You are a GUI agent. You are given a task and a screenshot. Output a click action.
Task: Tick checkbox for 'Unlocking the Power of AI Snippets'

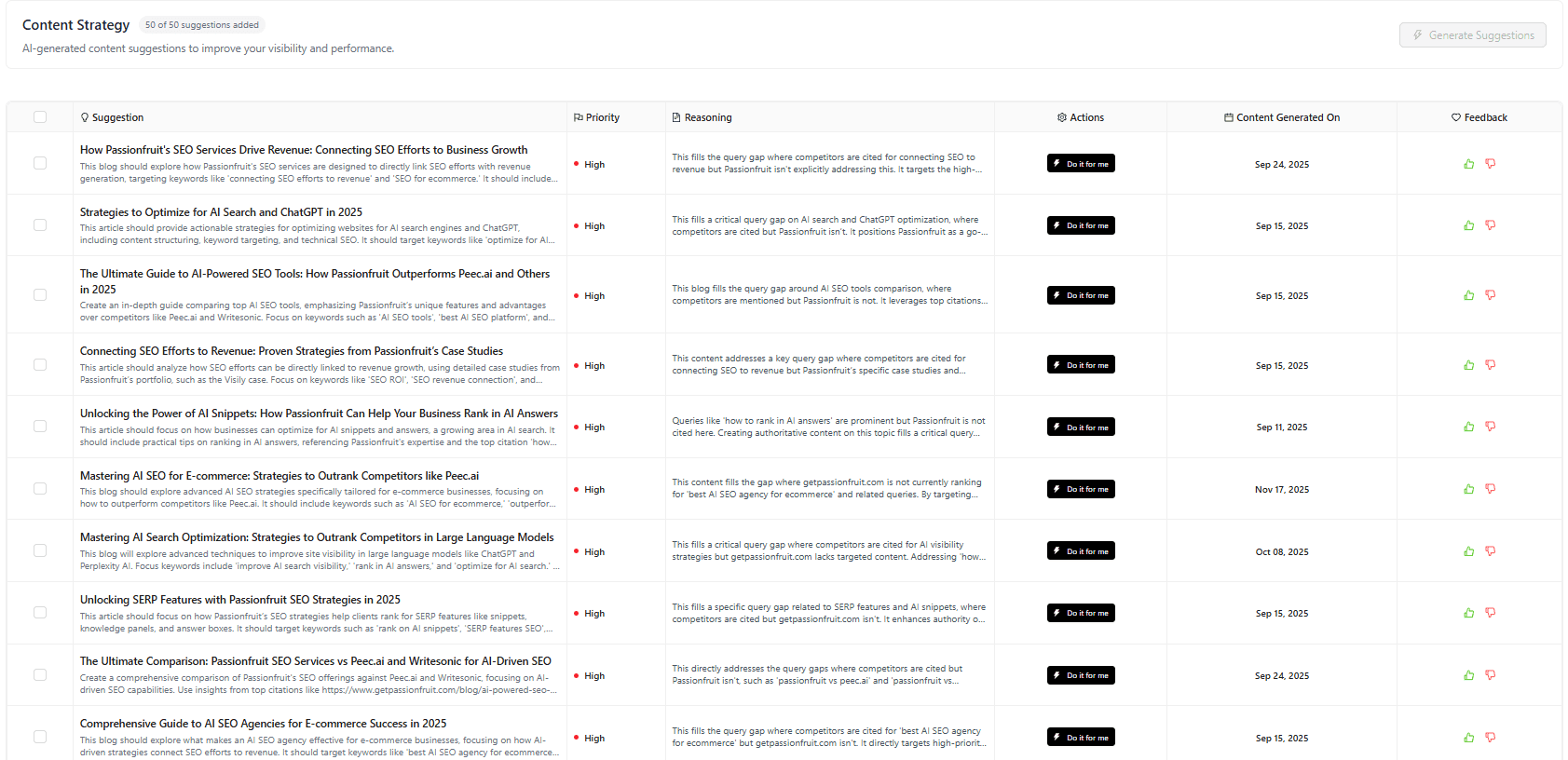(40, 427)
